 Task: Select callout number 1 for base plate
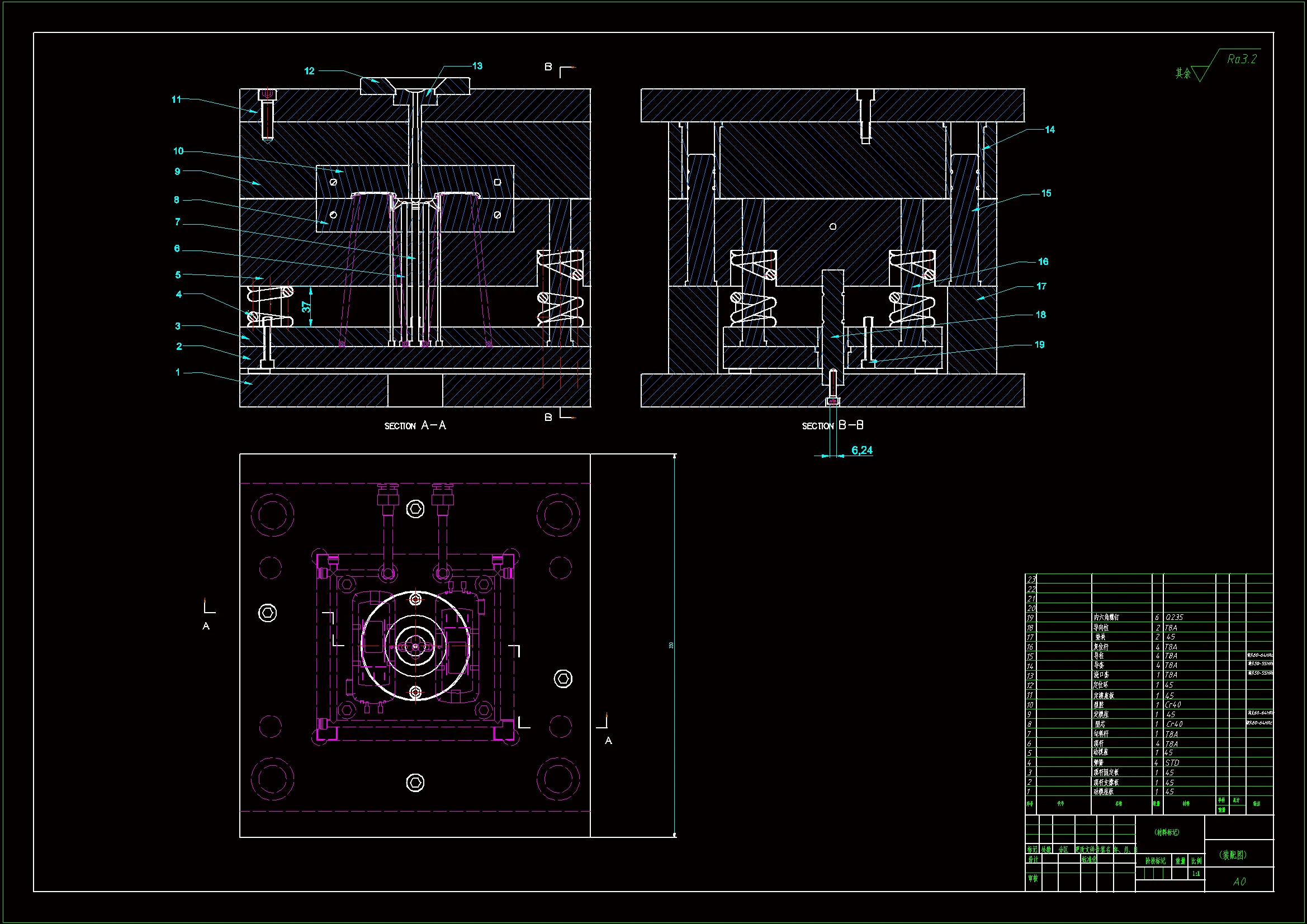pyautogui.click(x=178, y=372)
